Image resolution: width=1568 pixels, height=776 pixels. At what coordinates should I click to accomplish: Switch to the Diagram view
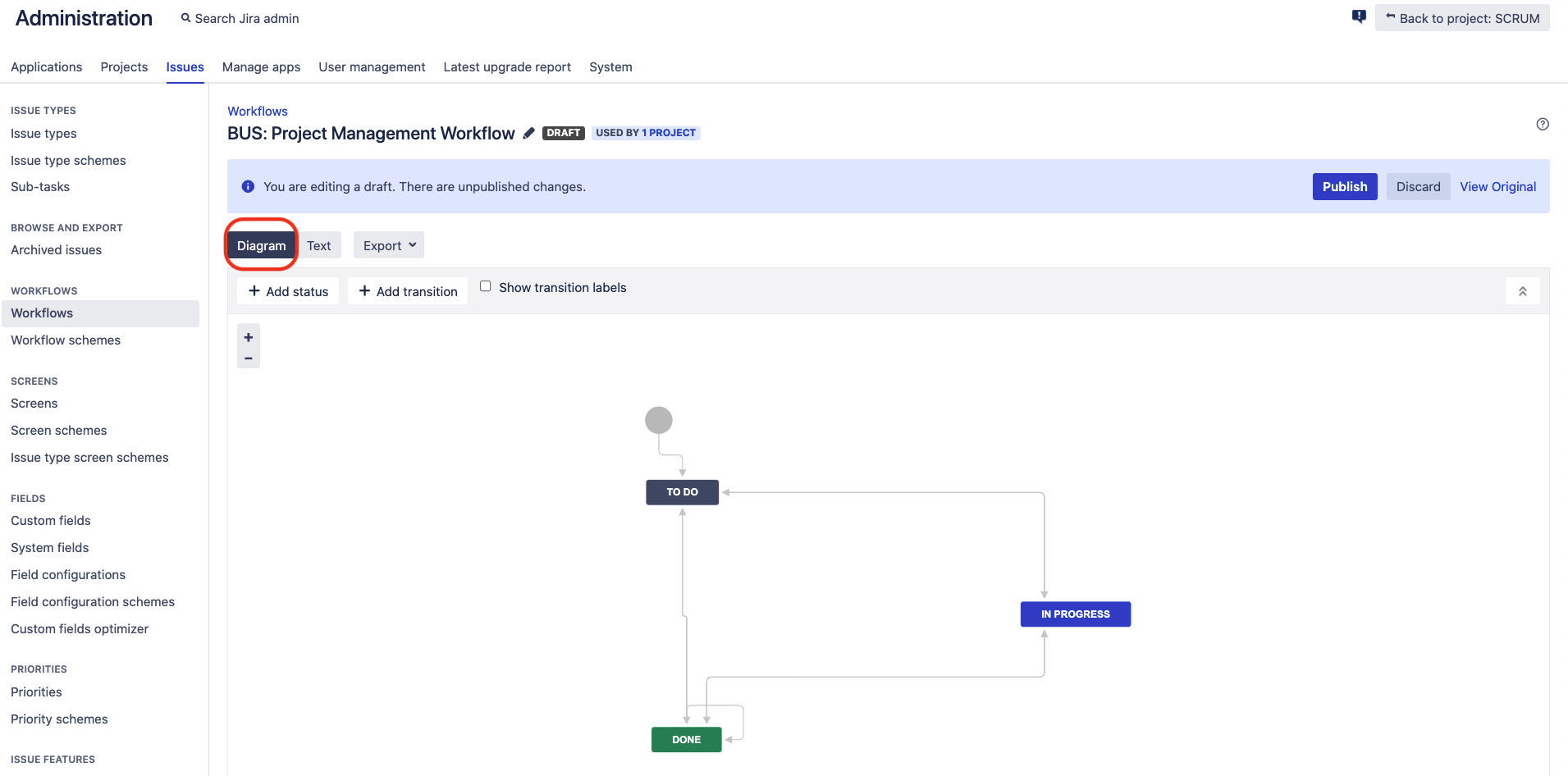262,245
